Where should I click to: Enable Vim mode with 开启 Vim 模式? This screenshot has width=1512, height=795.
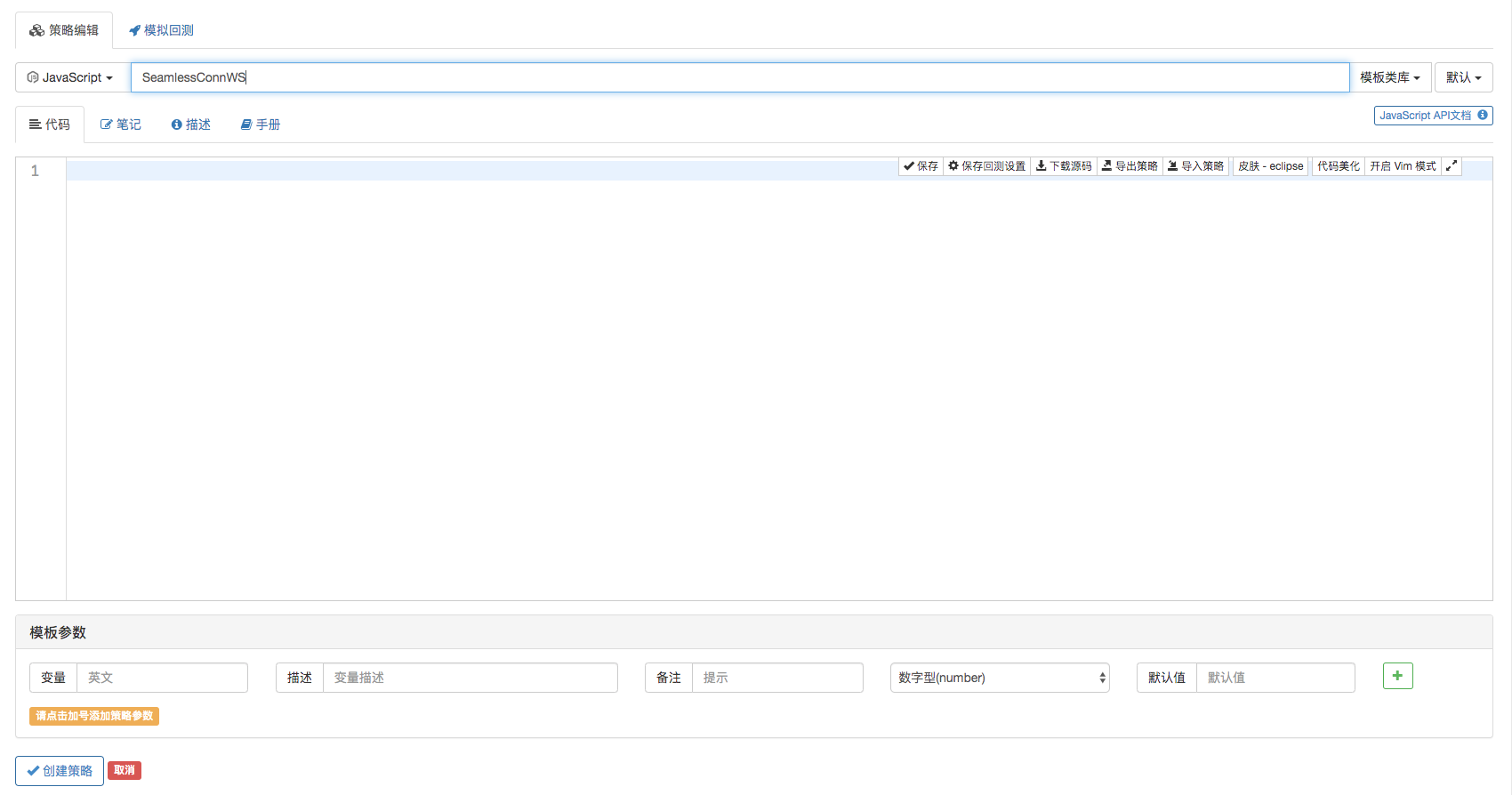pyautogui.click(x=1403, y=166)
